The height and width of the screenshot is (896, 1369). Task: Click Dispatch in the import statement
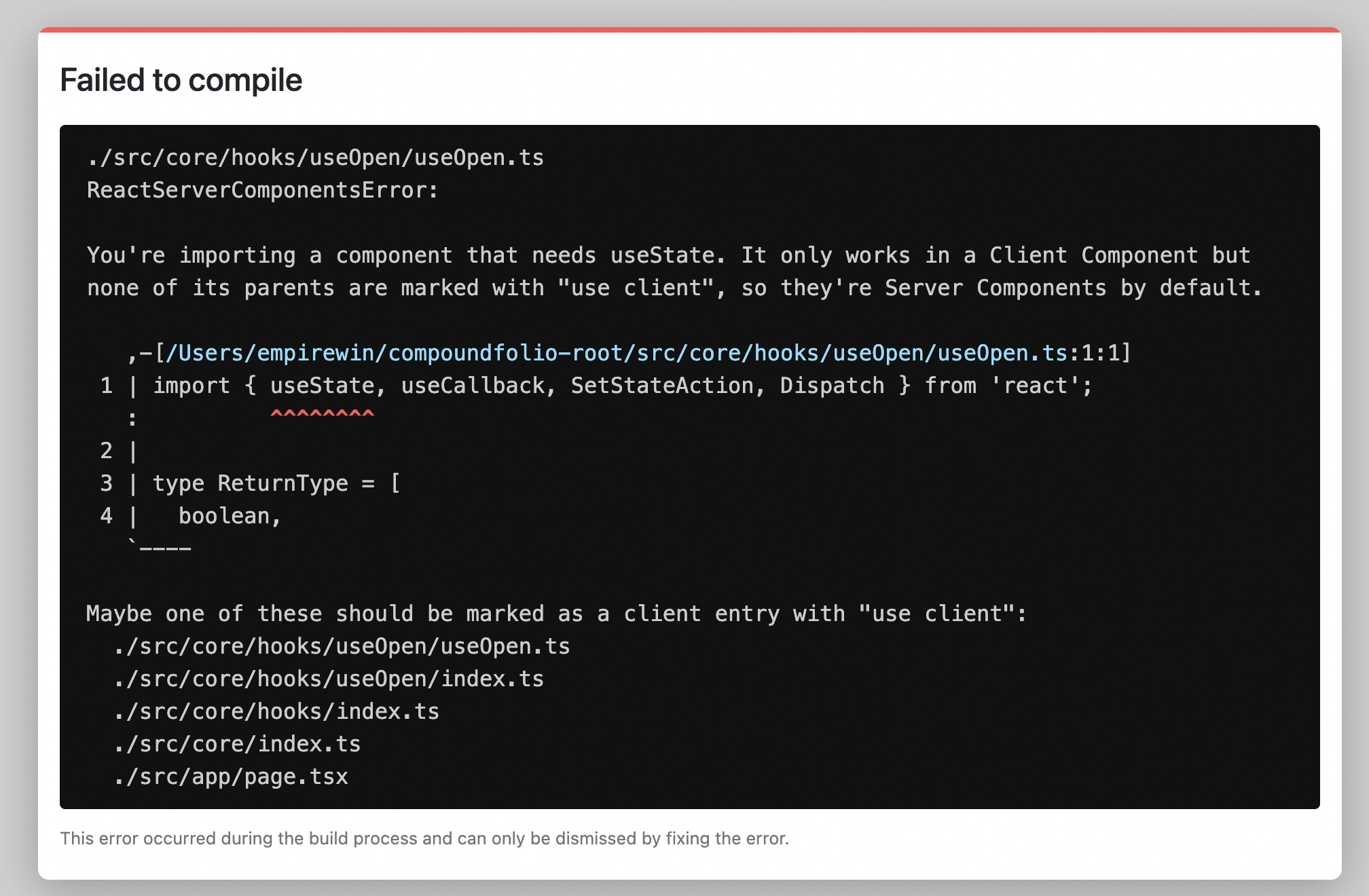832,386
